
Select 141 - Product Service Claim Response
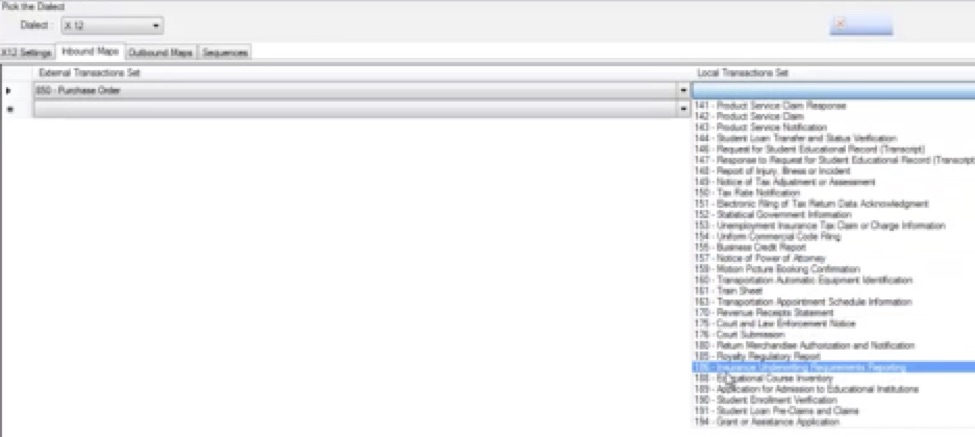click(x=770, y=106)
